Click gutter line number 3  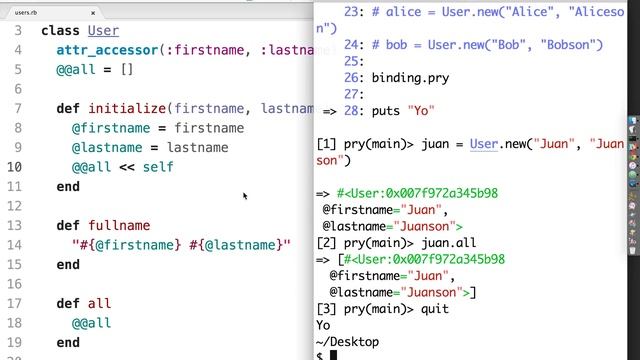[18, 31]
